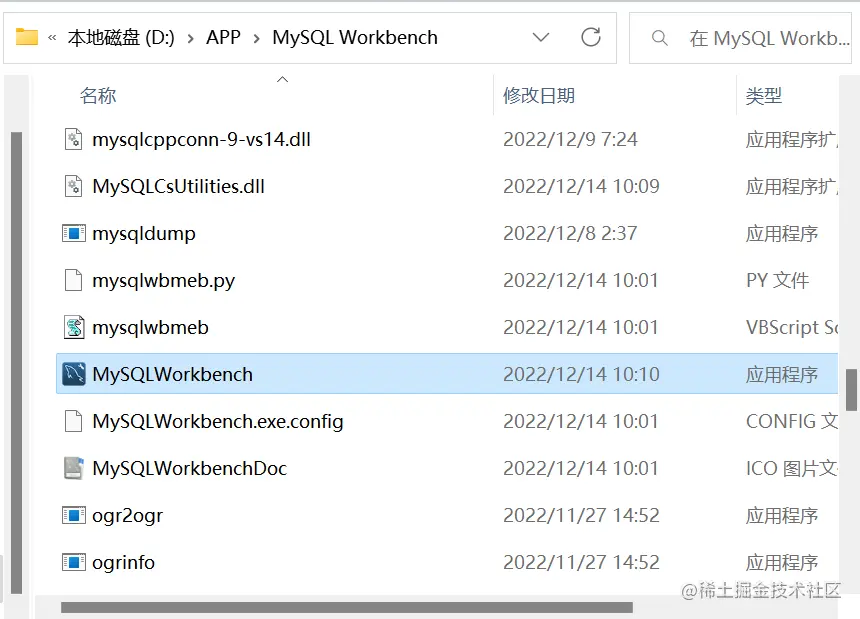860x619 pixels.
Task: Select file name MySQLCsUtilities.dll
Action: tap(178, 186)
